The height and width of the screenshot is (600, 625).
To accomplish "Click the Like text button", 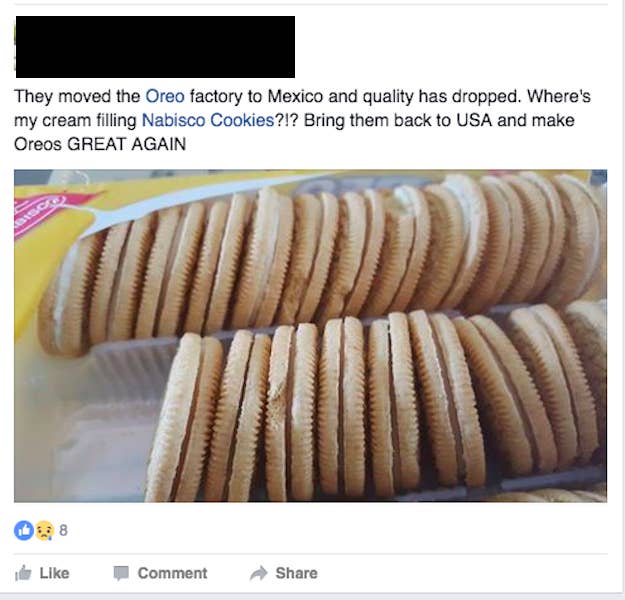I will click(54, 573).
